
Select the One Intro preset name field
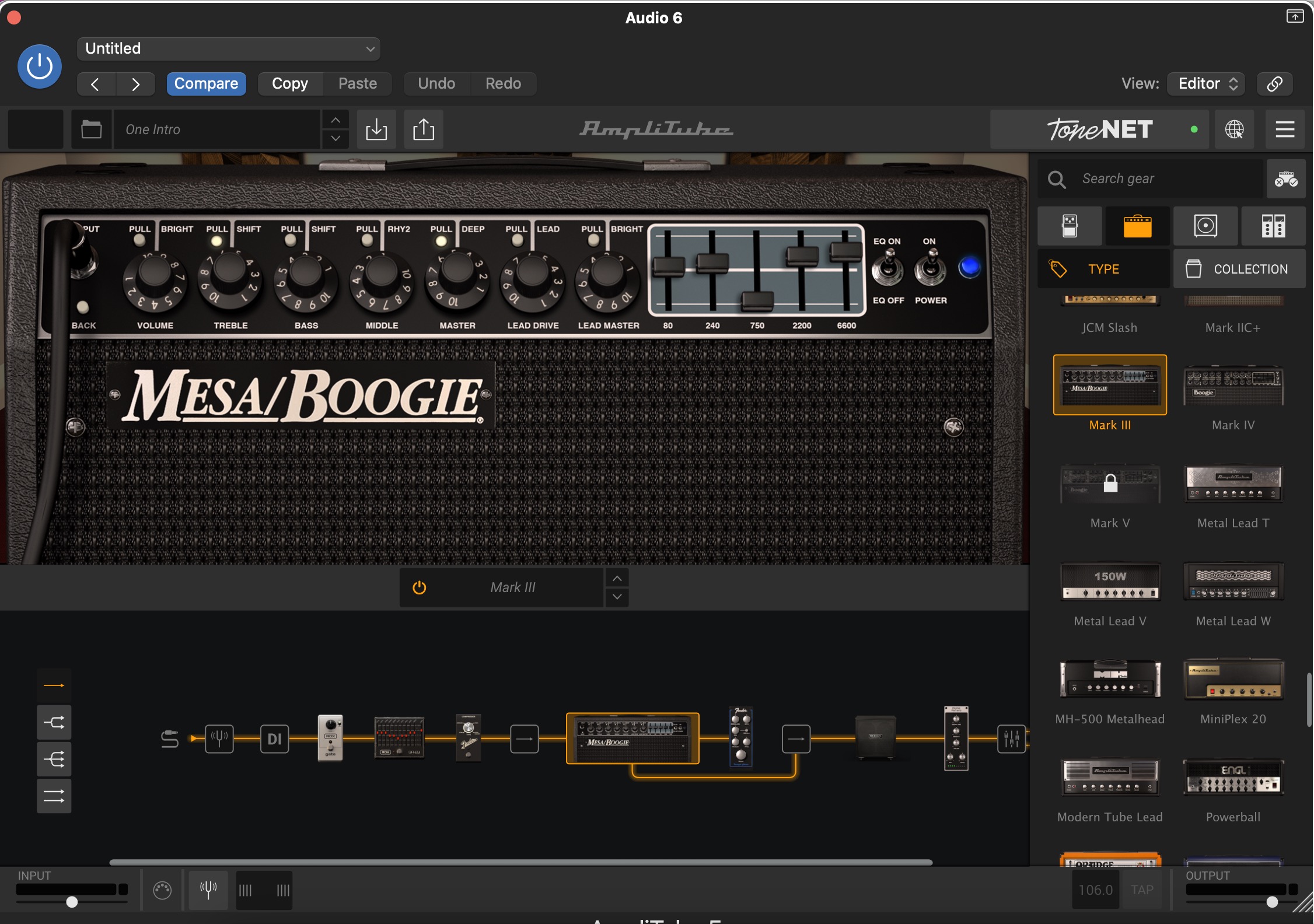[217, 129]
